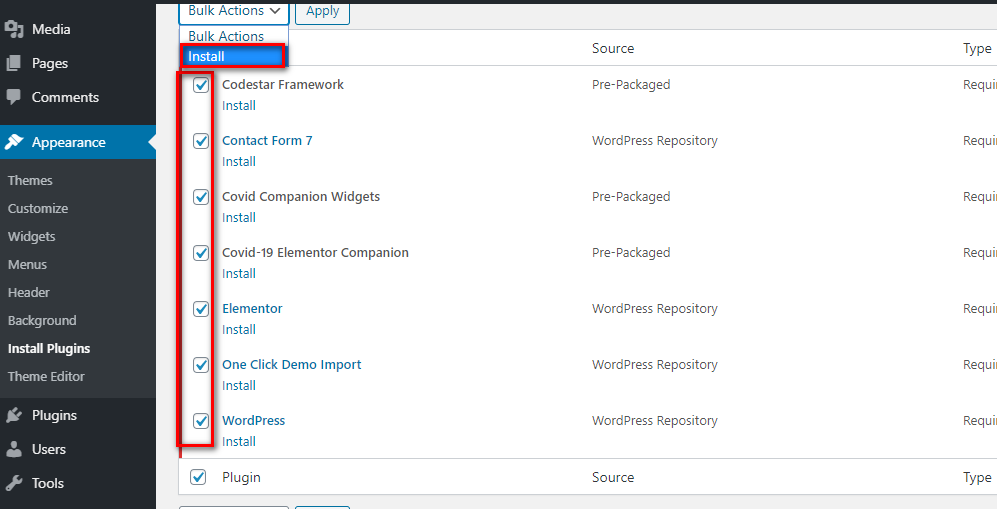Open Menus submenu item
The width and height of the screenshot is (997, 509).
point(27,264)
